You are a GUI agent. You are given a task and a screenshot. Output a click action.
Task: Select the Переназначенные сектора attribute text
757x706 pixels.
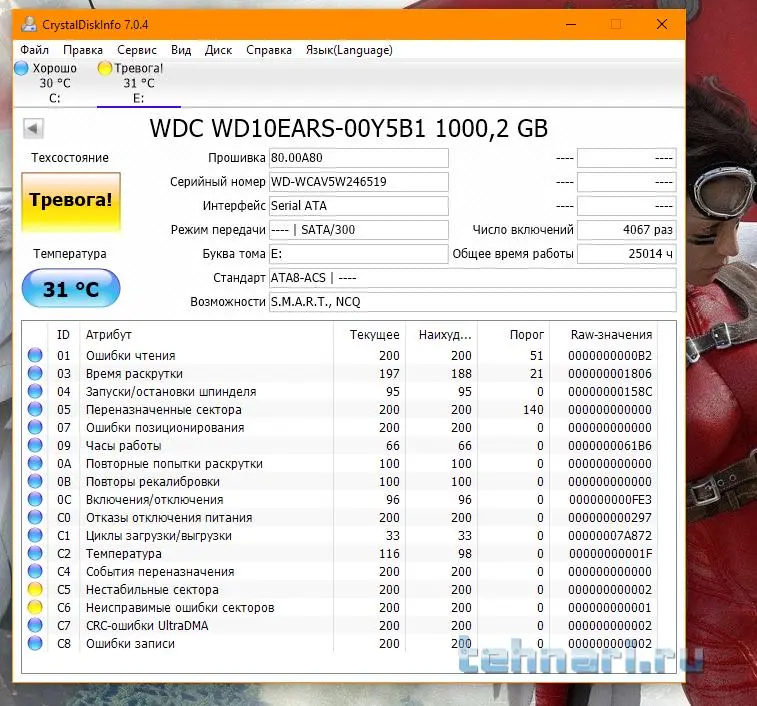(x=164, y=409)
